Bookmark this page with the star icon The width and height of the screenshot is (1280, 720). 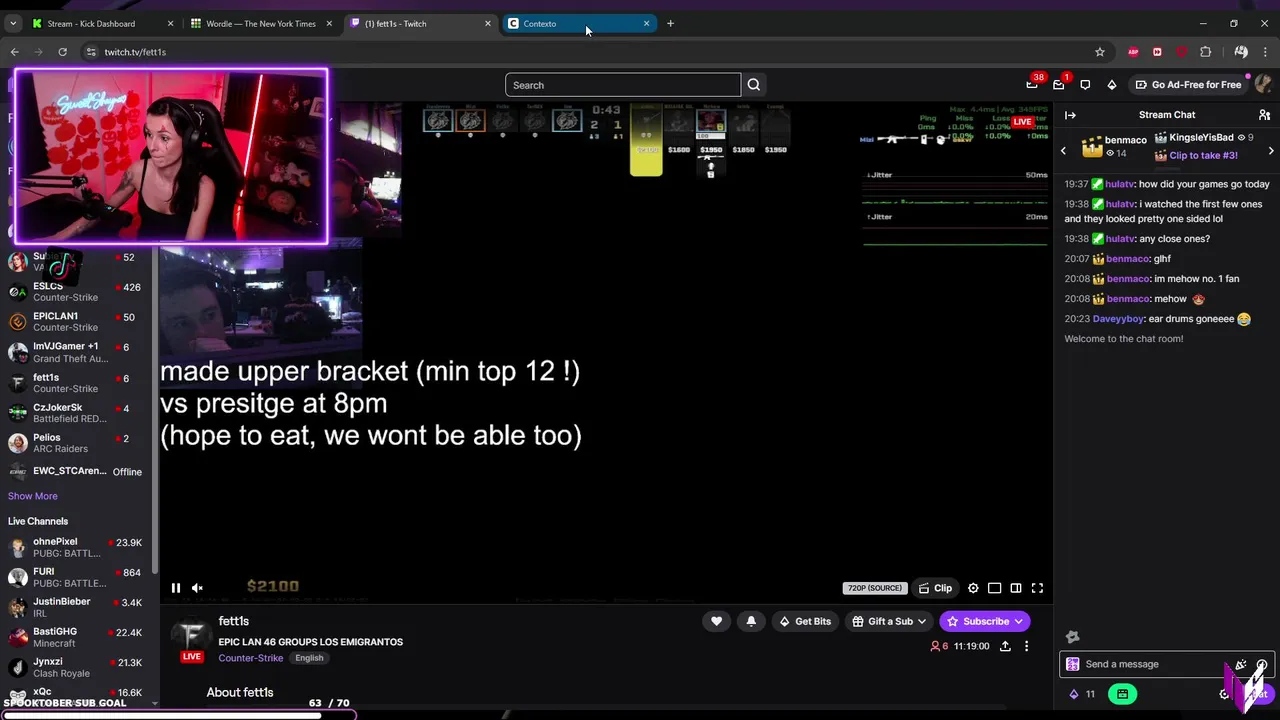click(x=1100, y=52)
